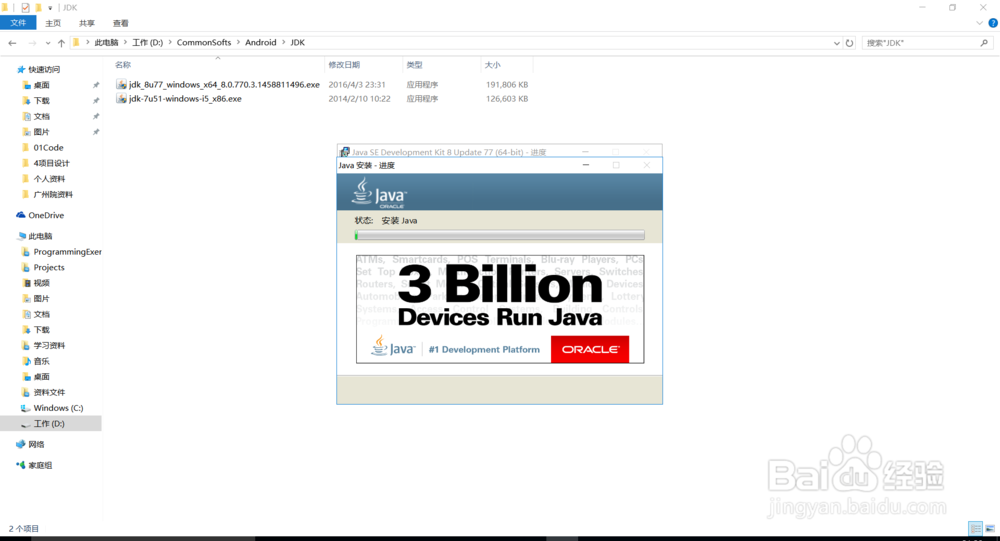The image size is (1000, 541).
Task: Click the Java installation progress bar
Action: 499,235
